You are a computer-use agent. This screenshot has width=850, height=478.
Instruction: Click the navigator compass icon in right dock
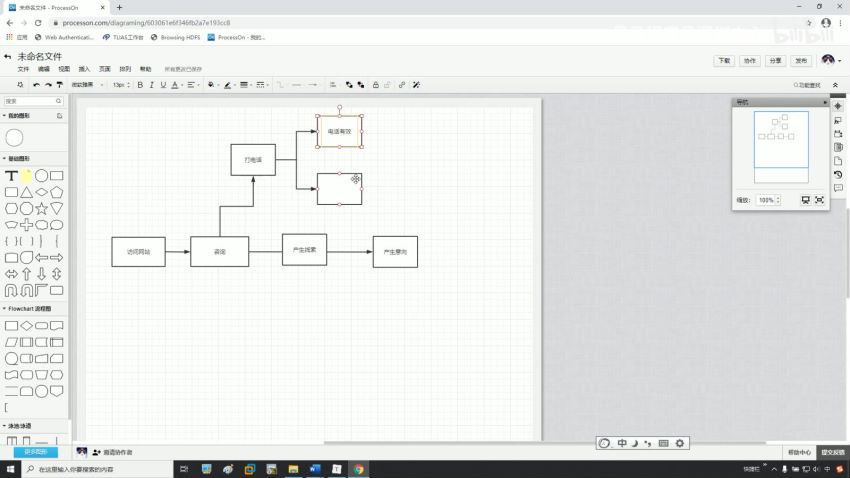838,106
